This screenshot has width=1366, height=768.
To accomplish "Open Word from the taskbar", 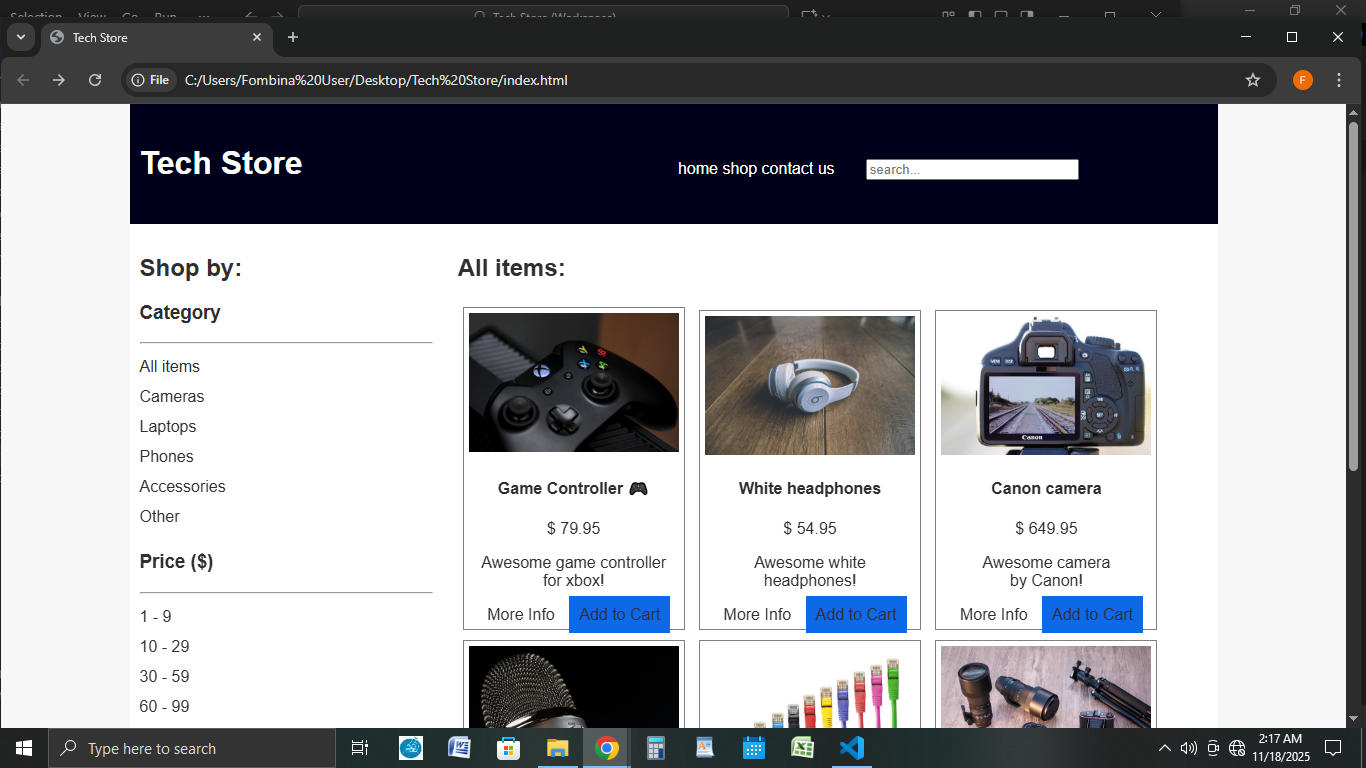I will point(459,748).
